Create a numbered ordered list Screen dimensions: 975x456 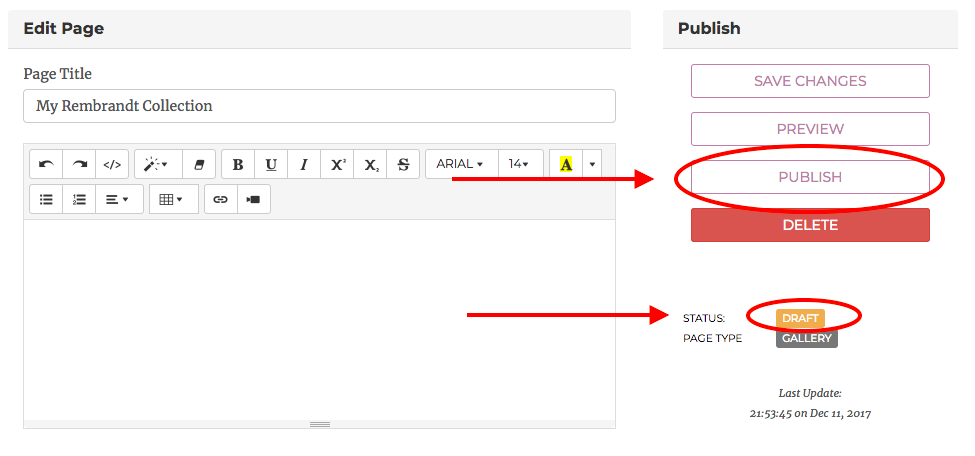(x=79, y=199)
